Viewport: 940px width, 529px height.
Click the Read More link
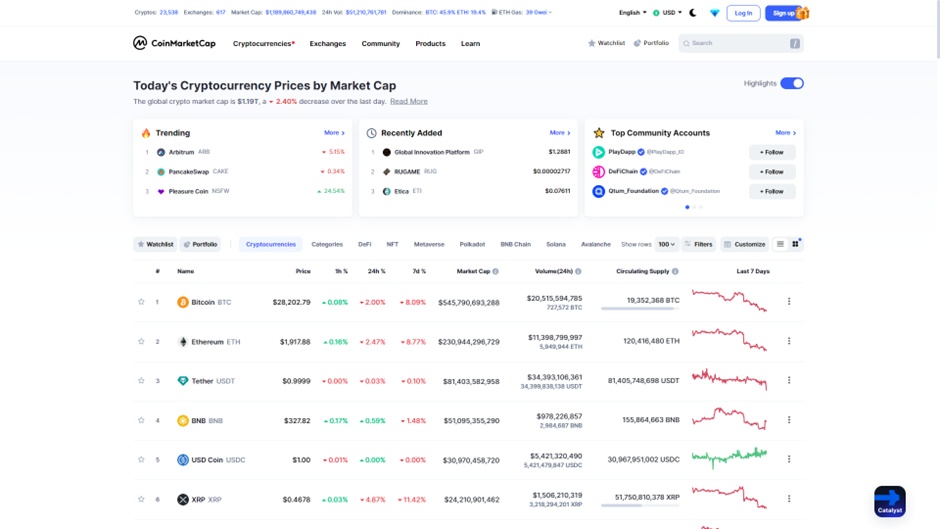coord(409,101)
